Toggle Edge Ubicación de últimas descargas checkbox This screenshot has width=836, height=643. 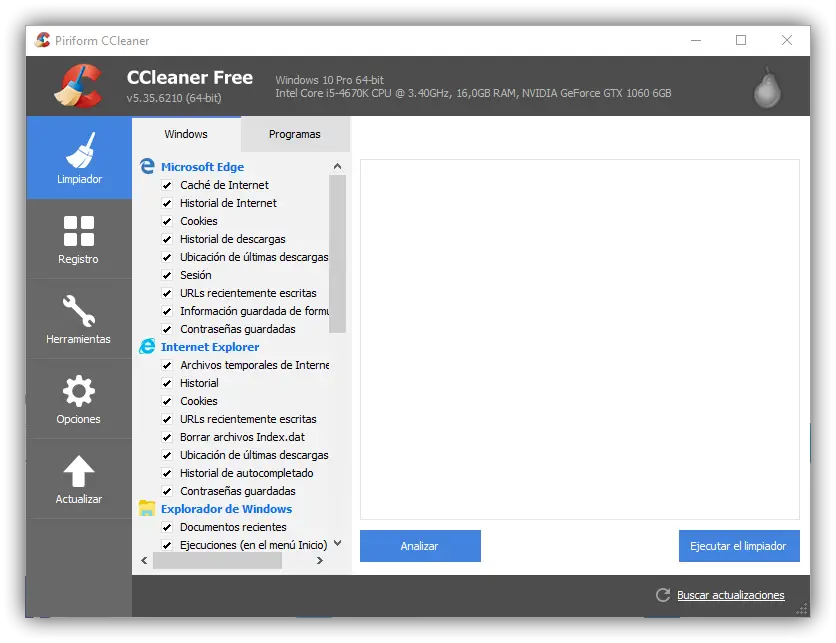pyautogui.click(x=167, y=257)
